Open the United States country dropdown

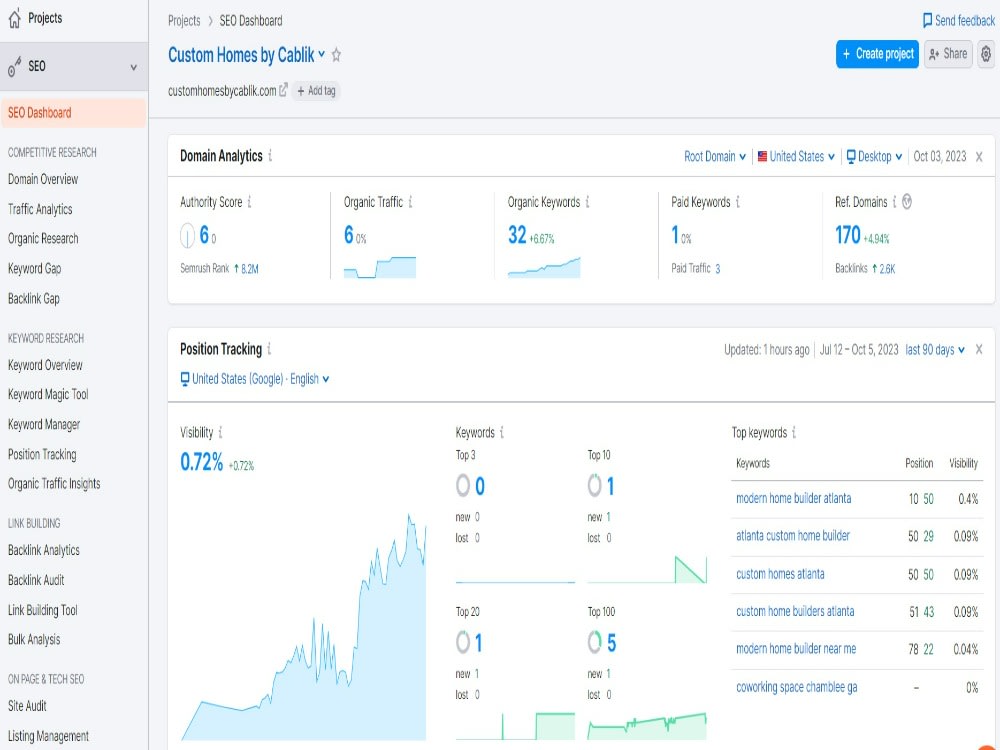[x=796, y=156]
